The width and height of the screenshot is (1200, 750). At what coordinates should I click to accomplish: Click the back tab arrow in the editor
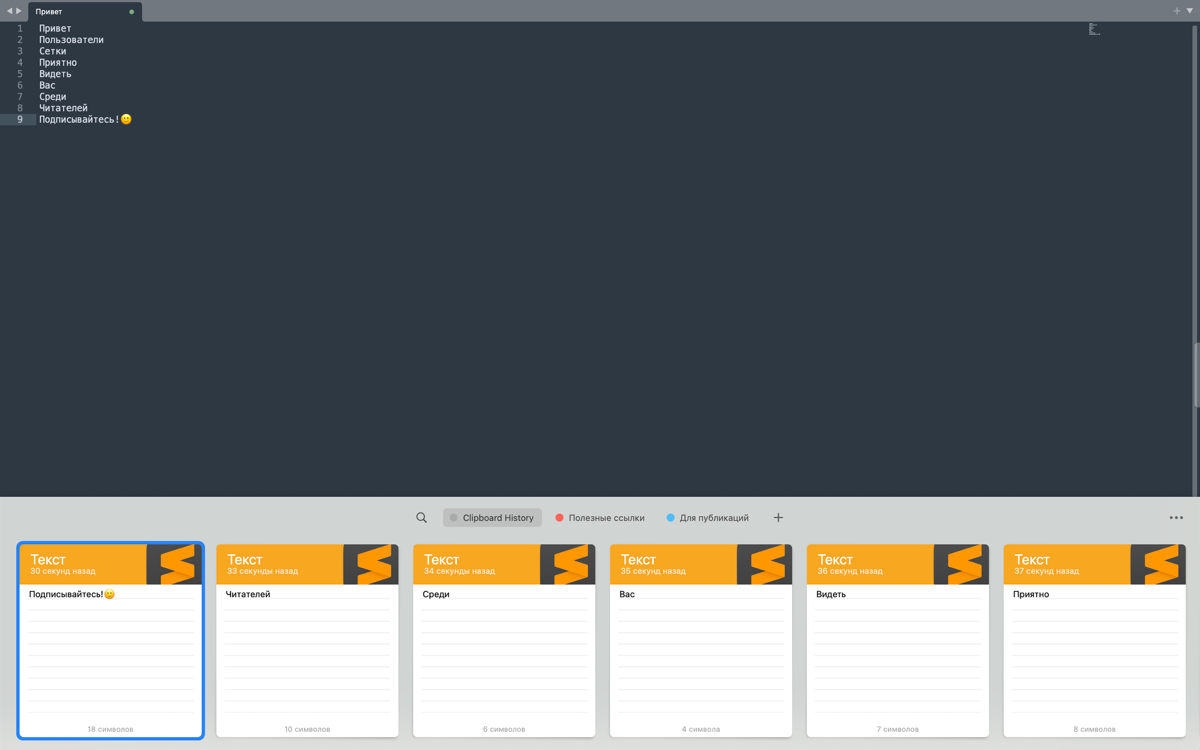(9, 11)
